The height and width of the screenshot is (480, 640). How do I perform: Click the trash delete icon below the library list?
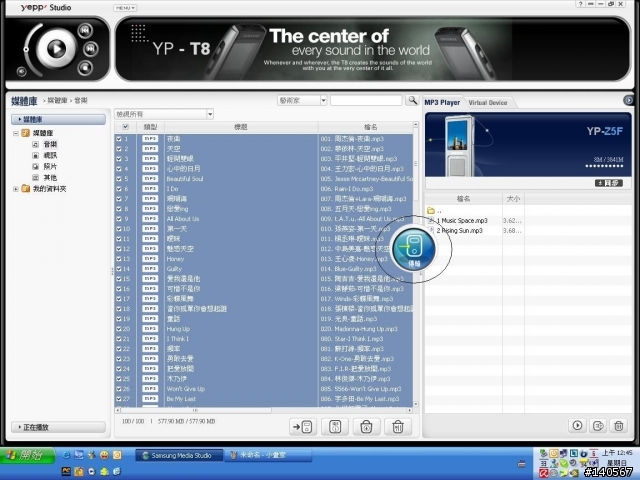398,427
